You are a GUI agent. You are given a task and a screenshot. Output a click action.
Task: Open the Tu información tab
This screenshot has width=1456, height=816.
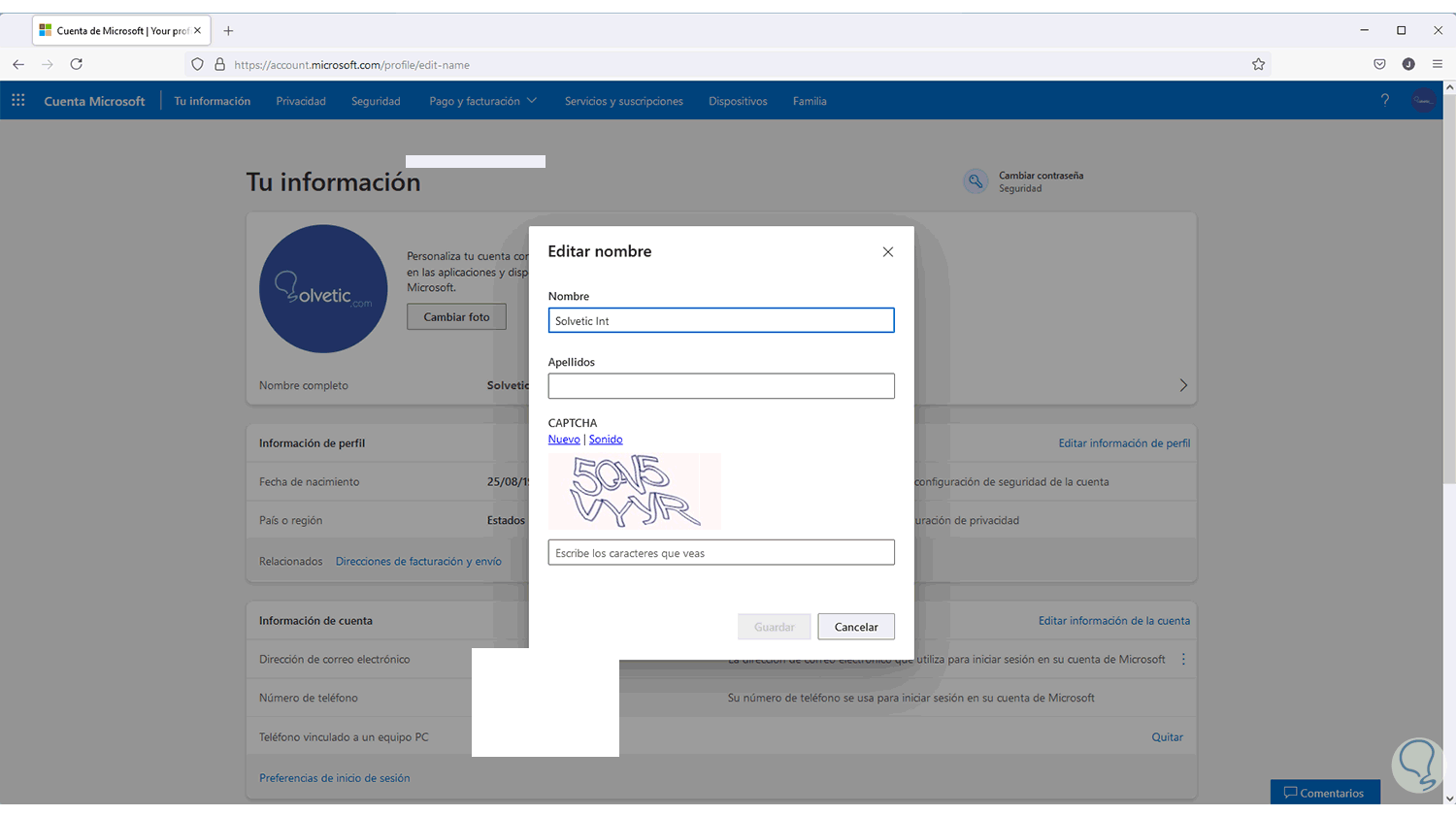point(213,101)
